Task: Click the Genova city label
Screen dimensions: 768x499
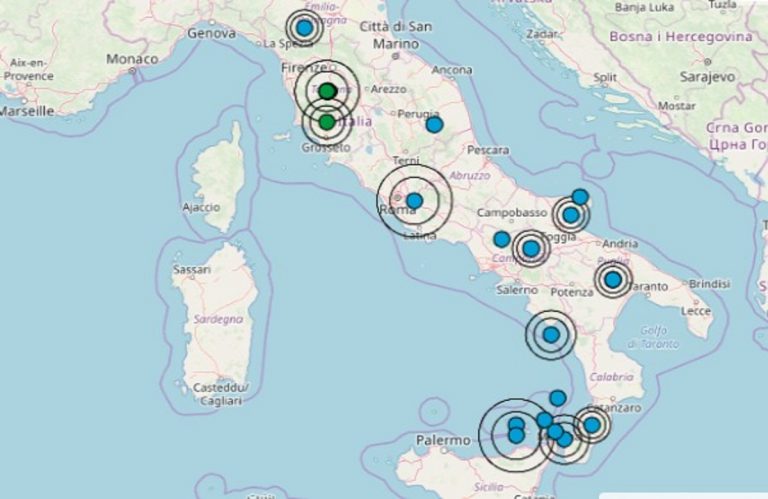Action: [212, 33]
